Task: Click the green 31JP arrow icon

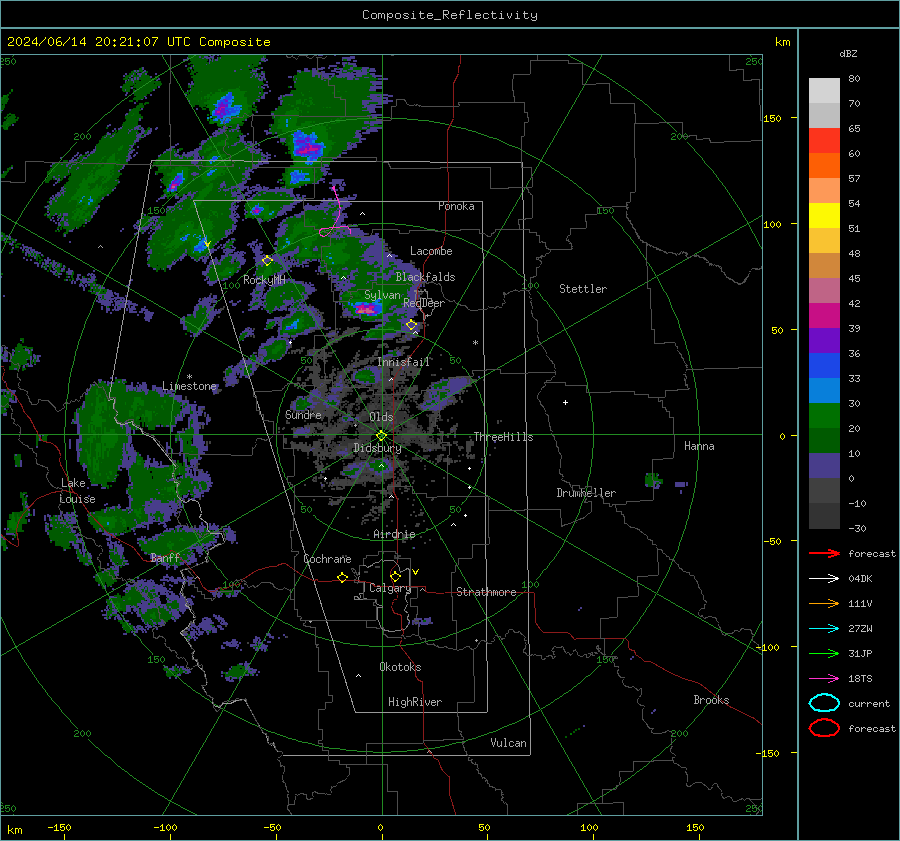Action: tap(824, 653)
